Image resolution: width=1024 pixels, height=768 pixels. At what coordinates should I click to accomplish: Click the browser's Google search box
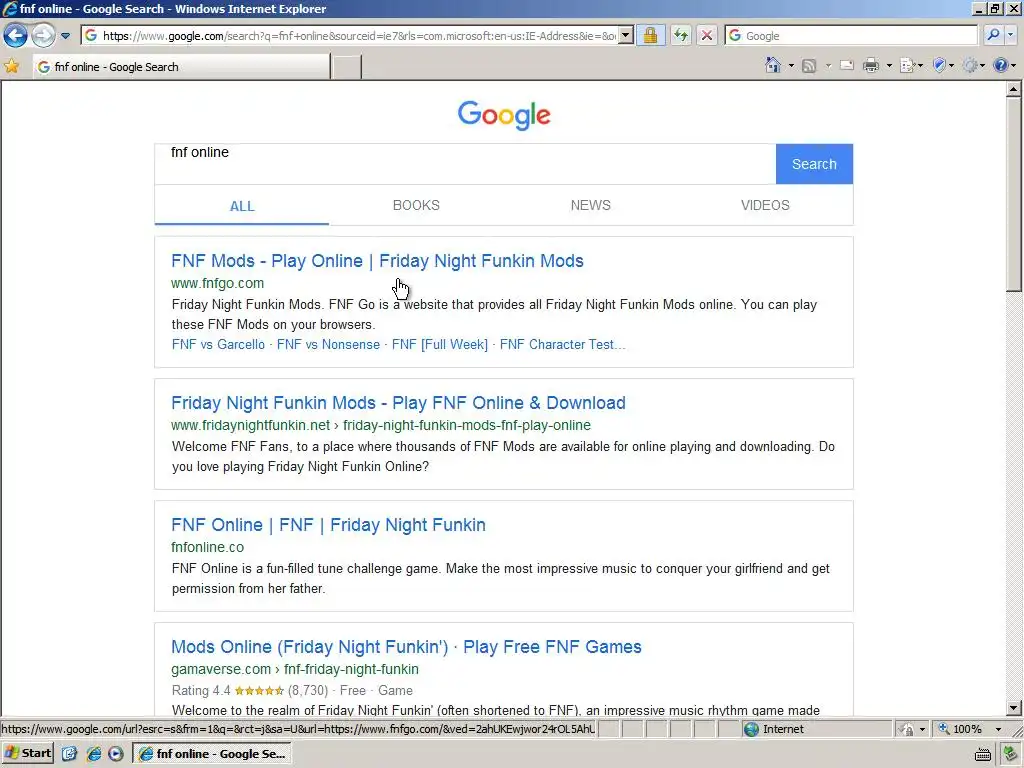click(x=851, y=36)
